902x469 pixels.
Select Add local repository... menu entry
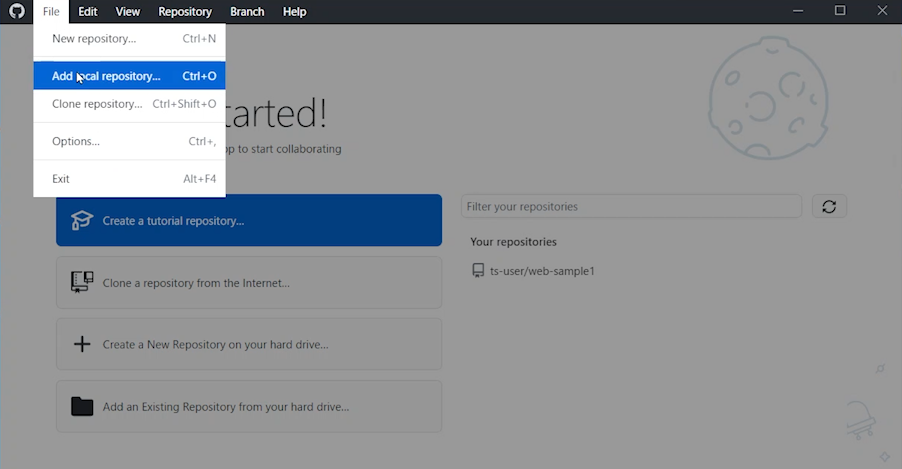click(x=129, y=76)
